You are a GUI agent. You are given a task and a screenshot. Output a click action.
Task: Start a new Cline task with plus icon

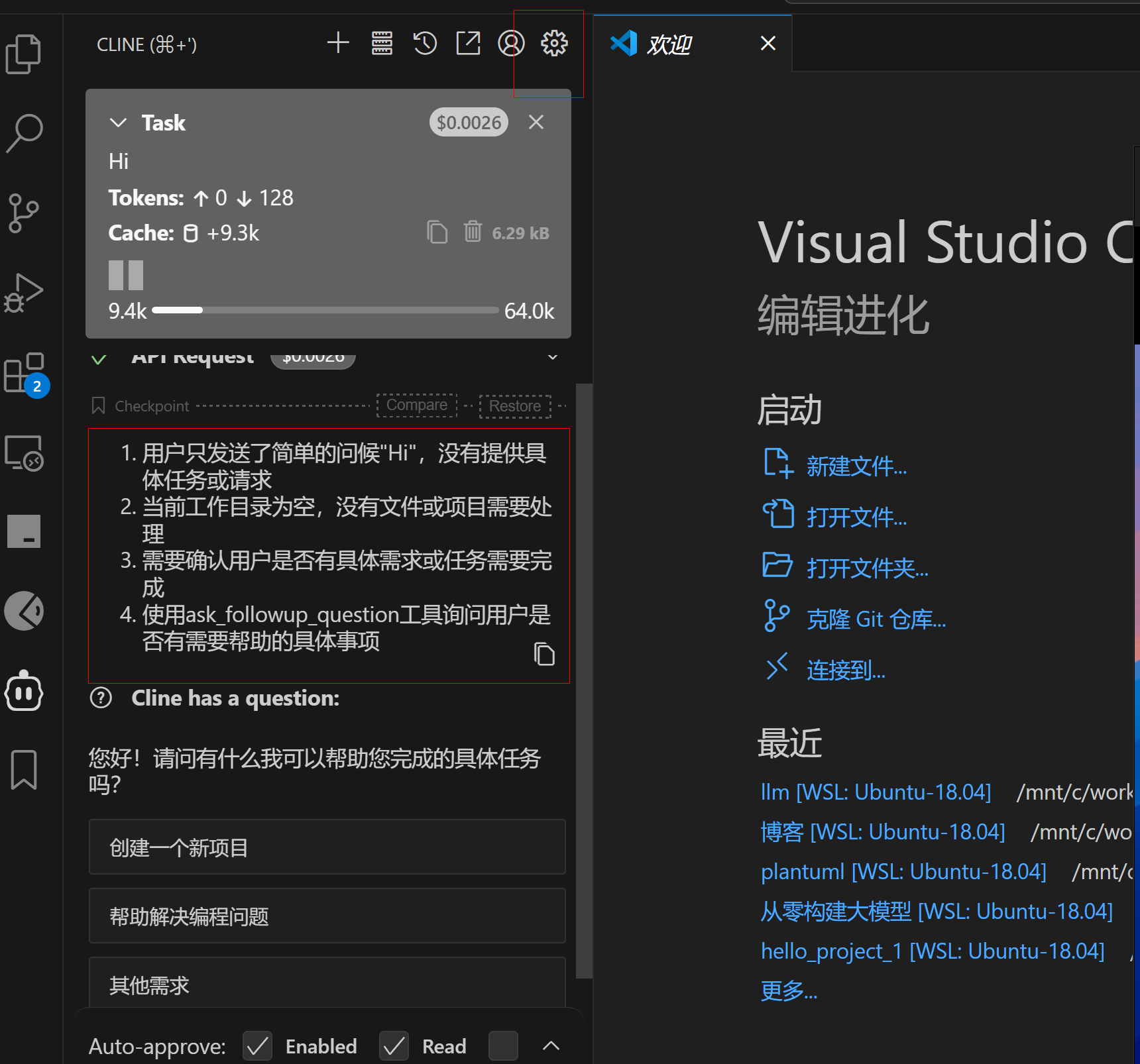tap(338, 43)
